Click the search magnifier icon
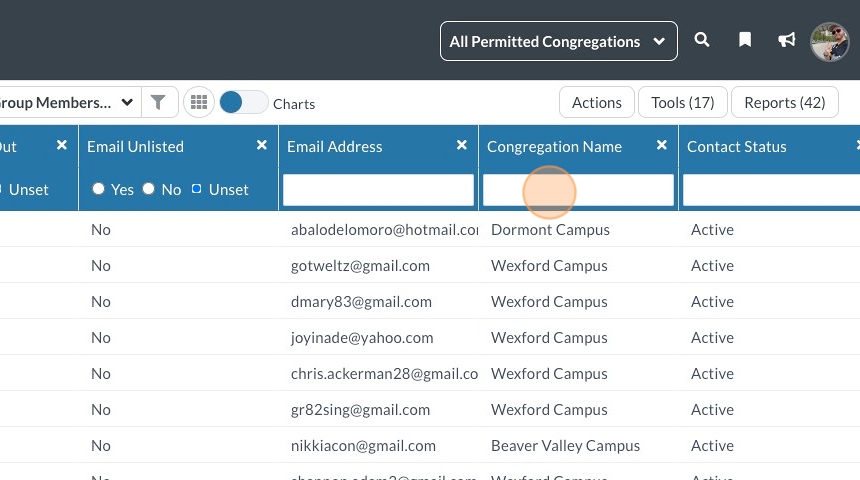This screenshot has width=860, height=480. 702,41
